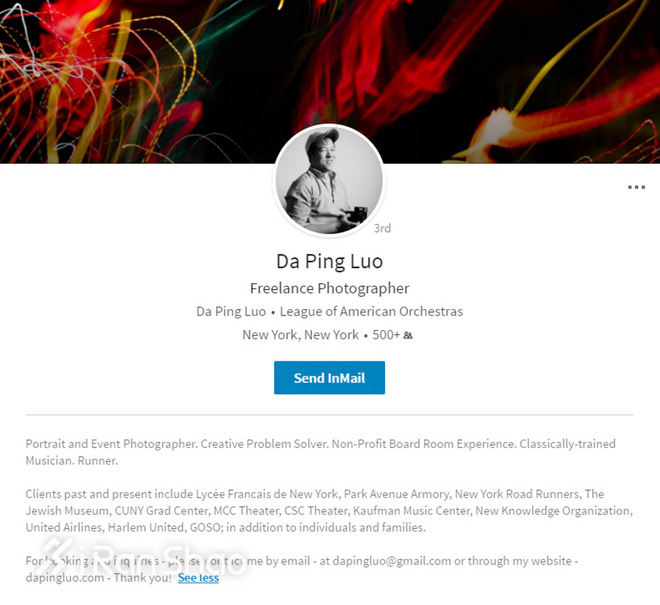Open Da Ping Luo's profile photo
The image size is (660, 605).
(x=329, y=181)
